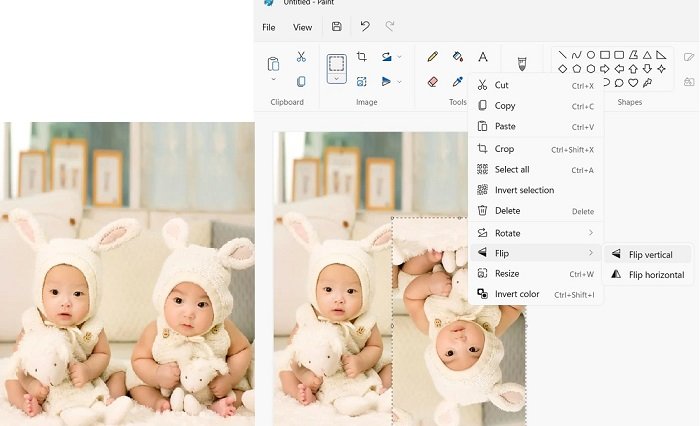
Task: Select the Color picker eyedropper tool
Action: [458, 82]
